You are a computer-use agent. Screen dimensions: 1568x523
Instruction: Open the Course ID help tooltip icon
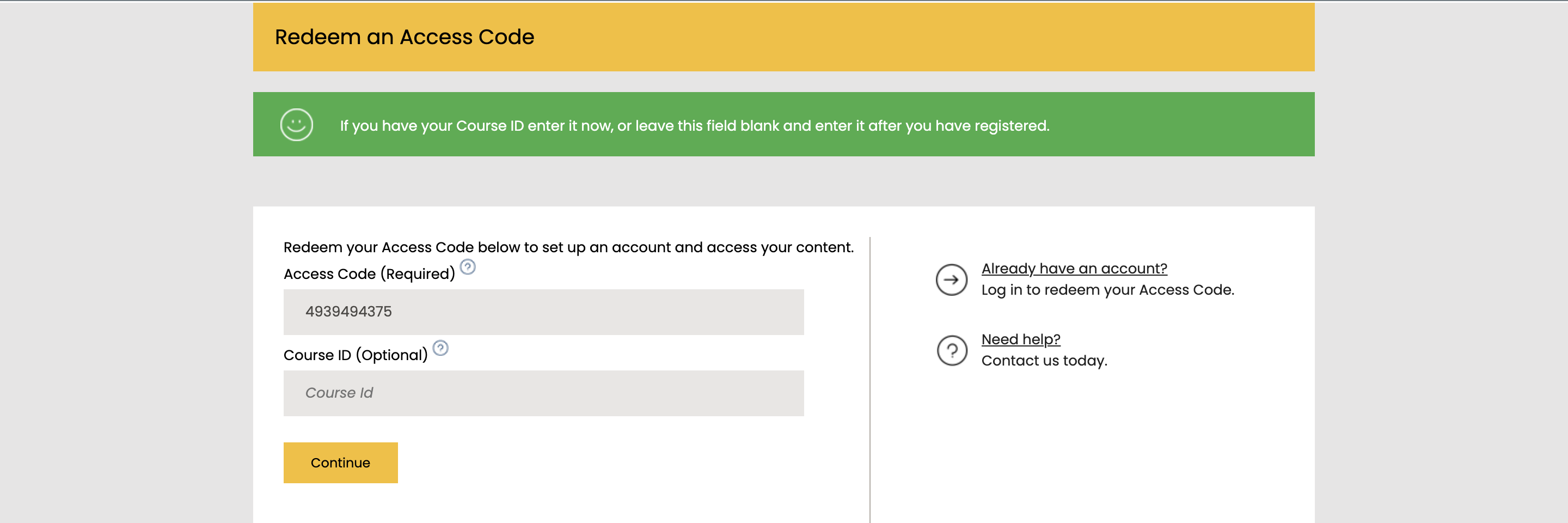click(x=440, y=348)
